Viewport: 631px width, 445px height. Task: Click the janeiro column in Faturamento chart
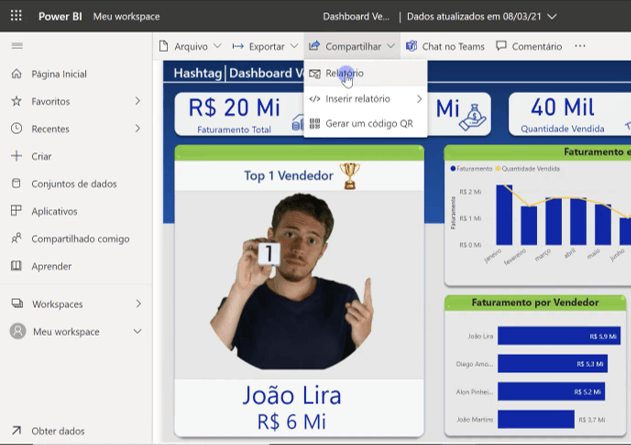[x=504, y=215]
